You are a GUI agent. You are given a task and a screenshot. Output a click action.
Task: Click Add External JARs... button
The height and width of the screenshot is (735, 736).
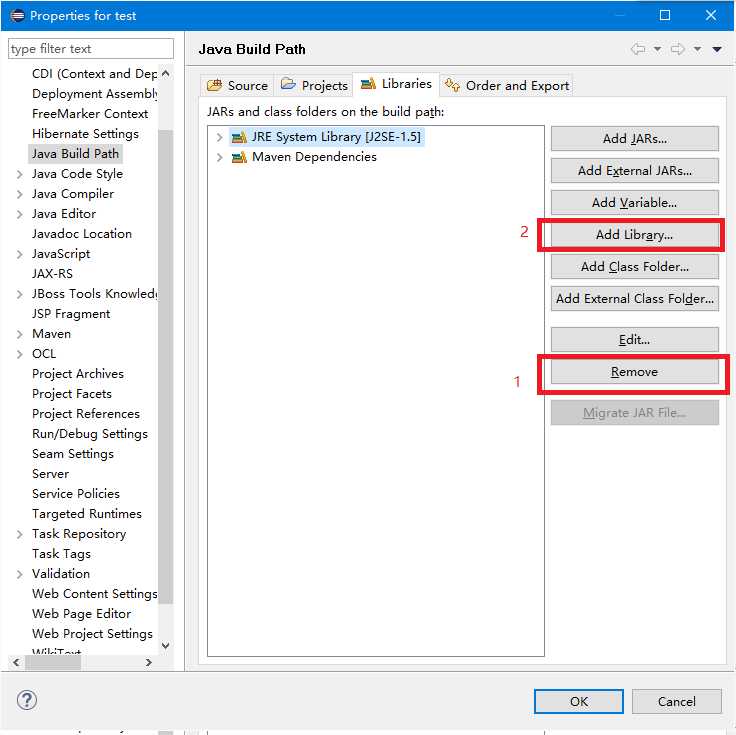click(x=635, y=170)
